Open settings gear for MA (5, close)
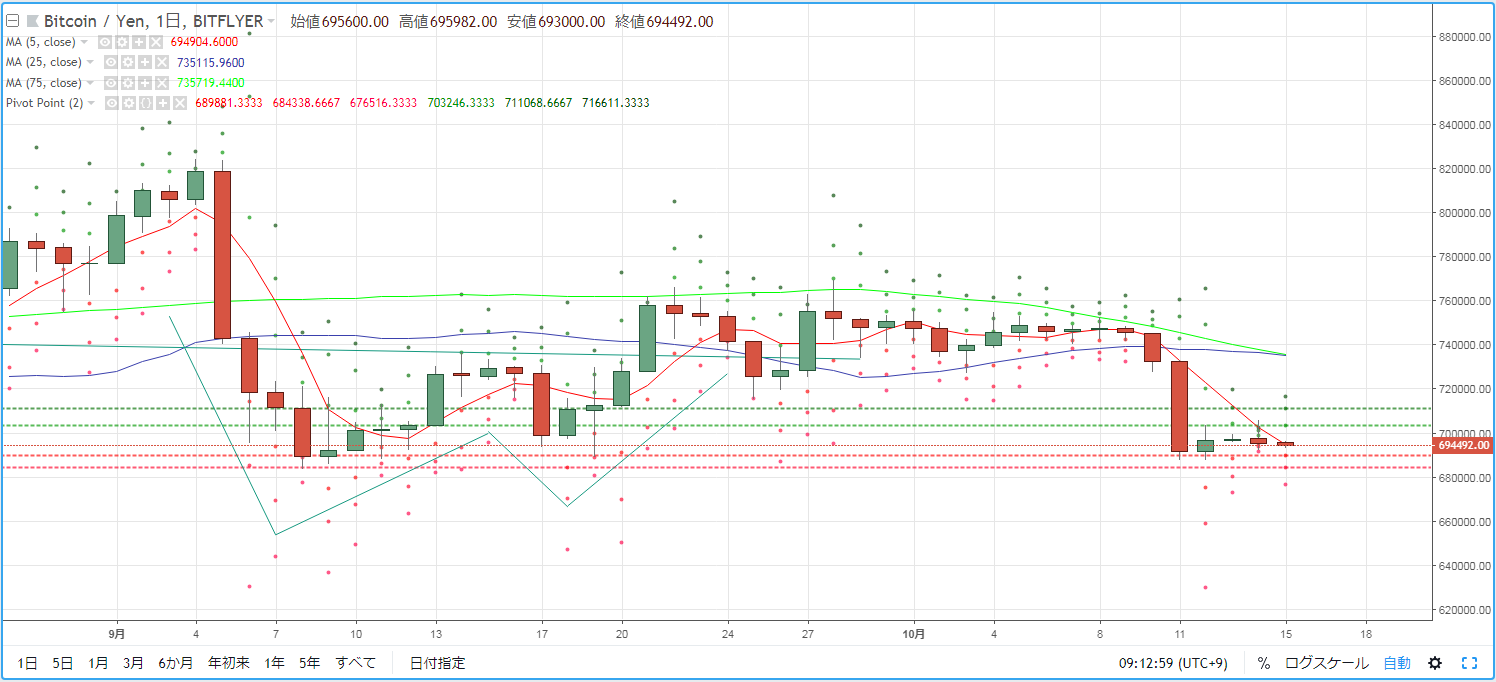The height and width of the screenshot is (682, 1496). click(122, 42)
